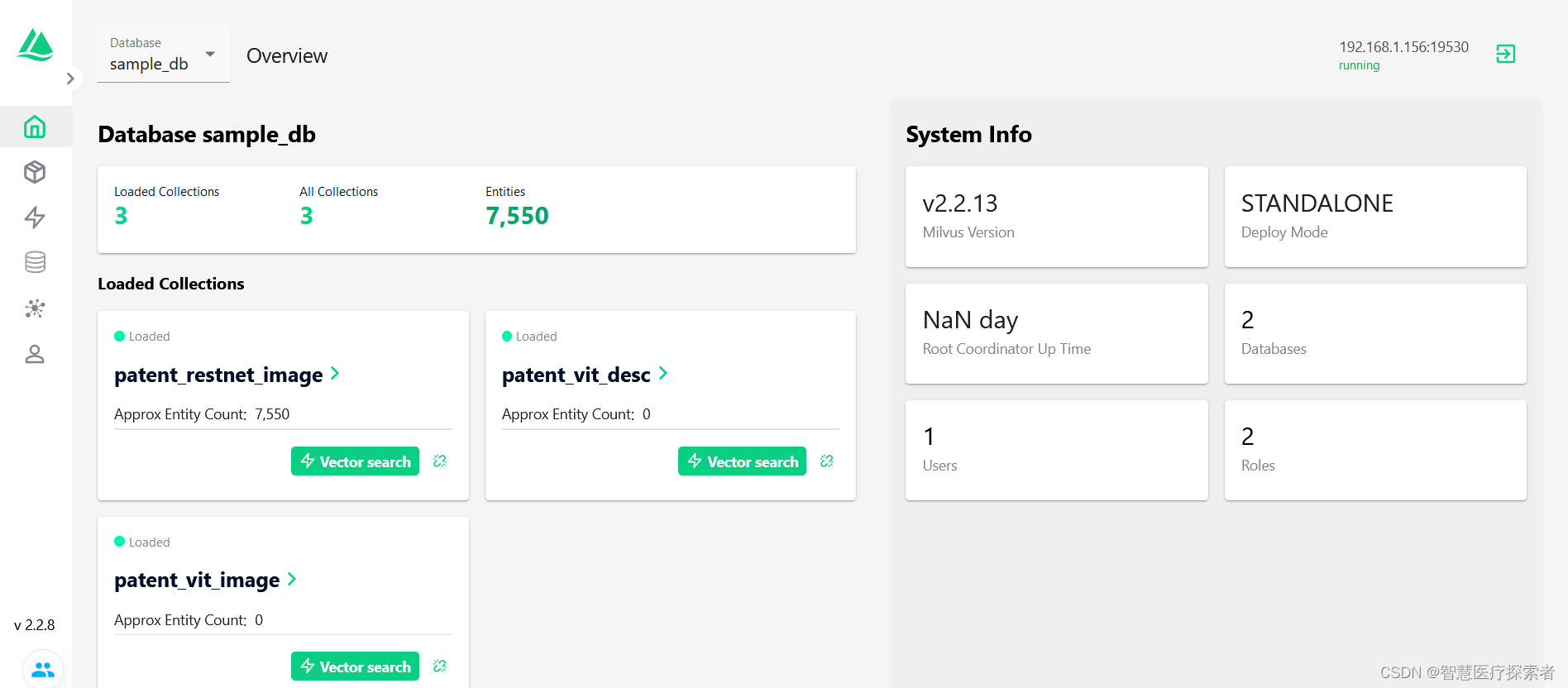The height and width of the screenshot is (688, 1568).
Task: Open the Overview home icon in sidebar
Action: pos(35,127)
